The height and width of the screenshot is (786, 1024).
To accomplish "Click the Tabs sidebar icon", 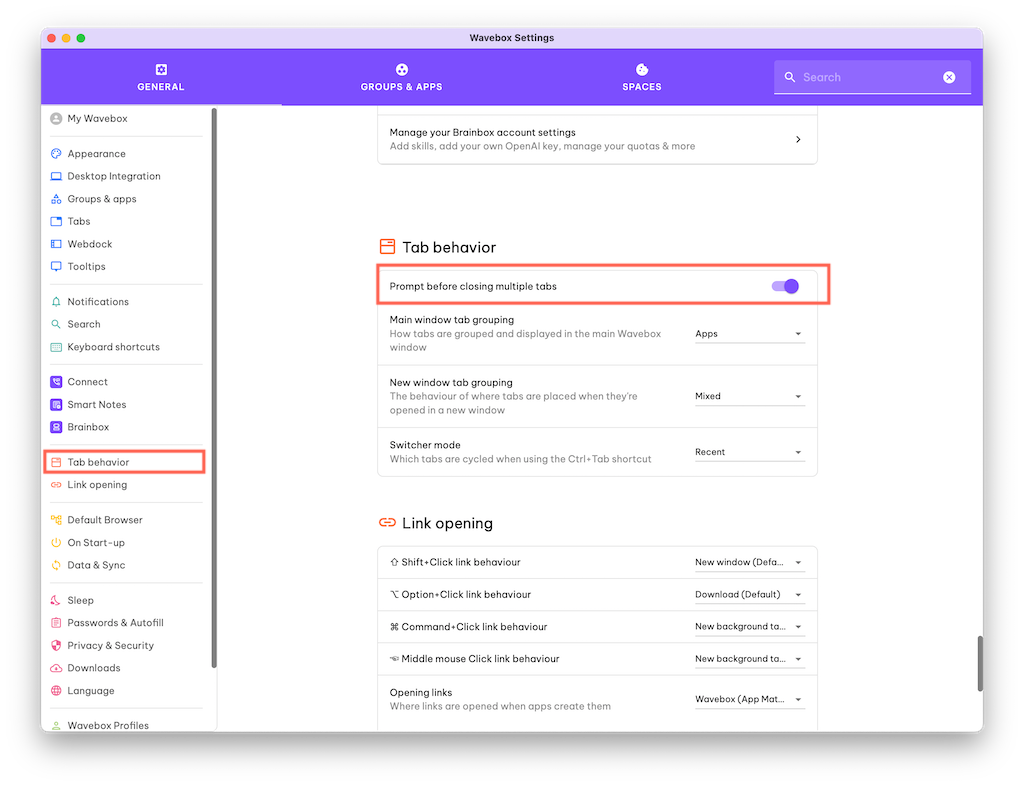I will pyautogui.click(x=56, y=221).
